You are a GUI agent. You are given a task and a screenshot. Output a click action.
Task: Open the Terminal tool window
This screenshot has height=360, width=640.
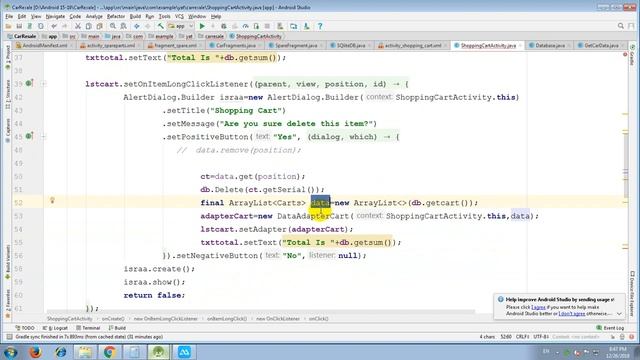[x=88, y=328]
